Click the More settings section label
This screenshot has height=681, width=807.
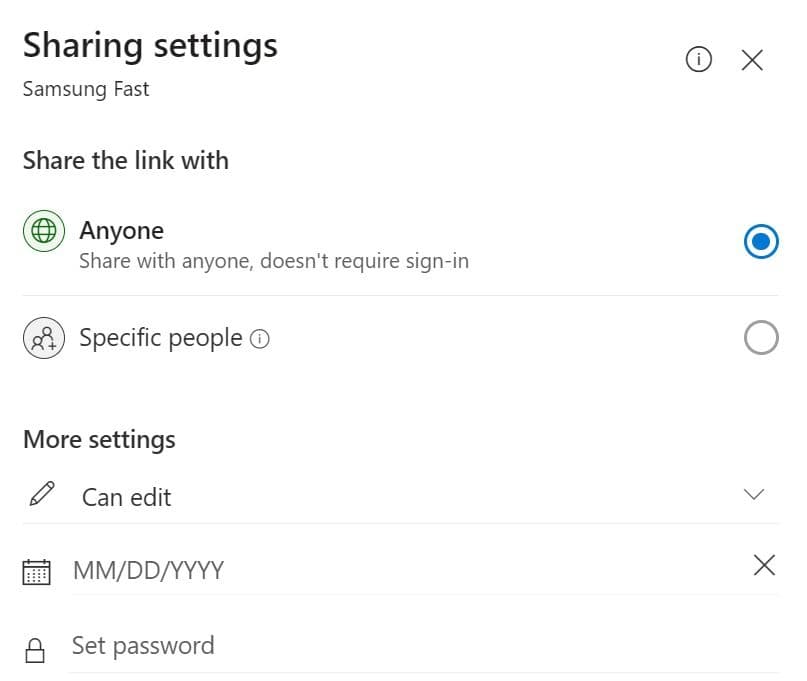point(98,440)
